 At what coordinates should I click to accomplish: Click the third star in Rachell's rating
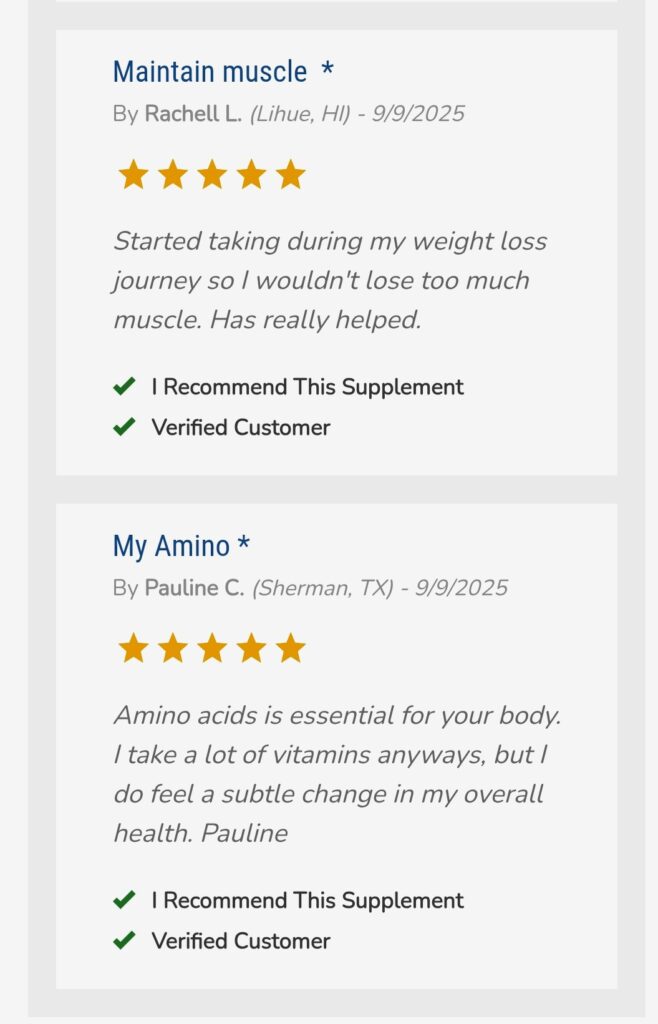coord(212,175)
